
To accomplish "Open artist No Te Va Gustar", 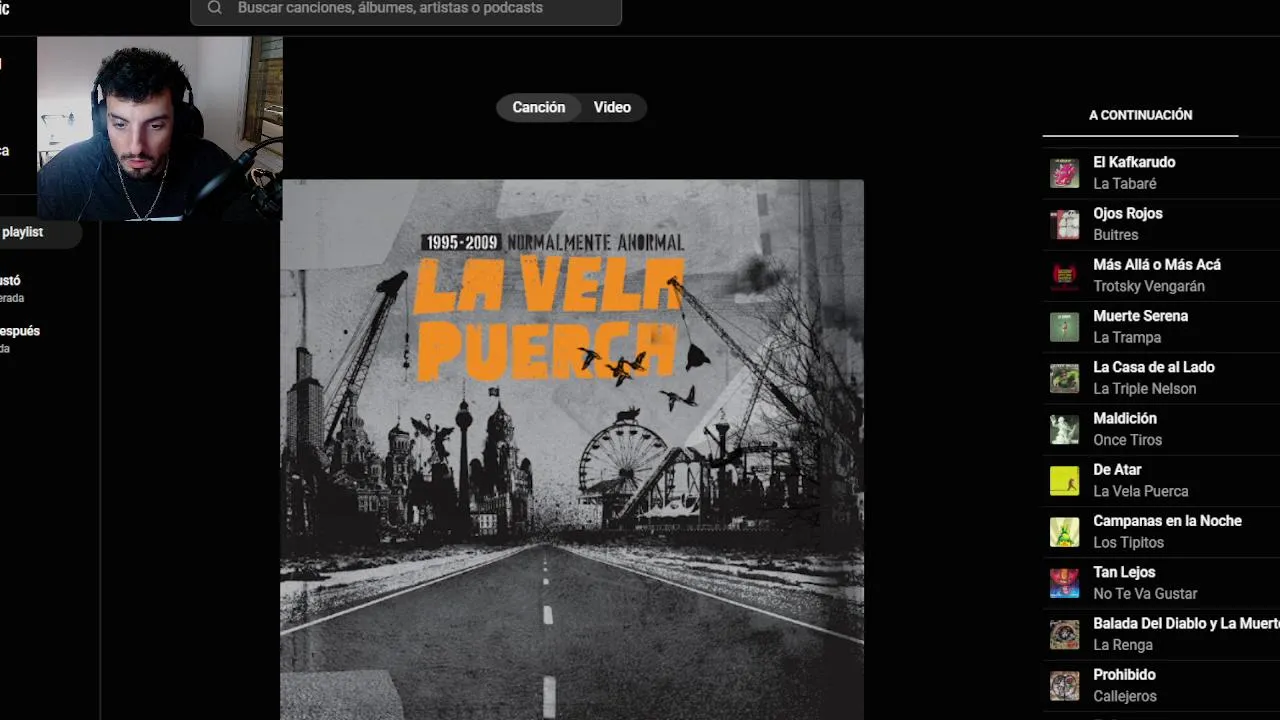I will [1145, 594].
